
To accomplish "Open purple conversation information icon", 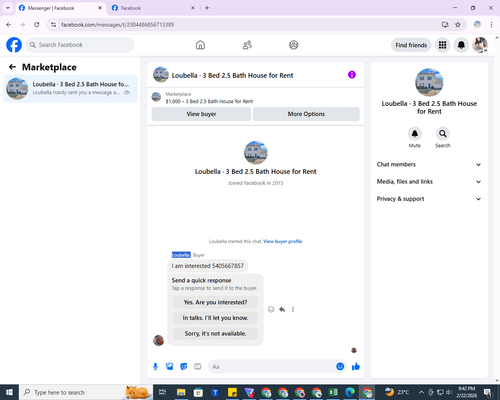I will 352,75.
